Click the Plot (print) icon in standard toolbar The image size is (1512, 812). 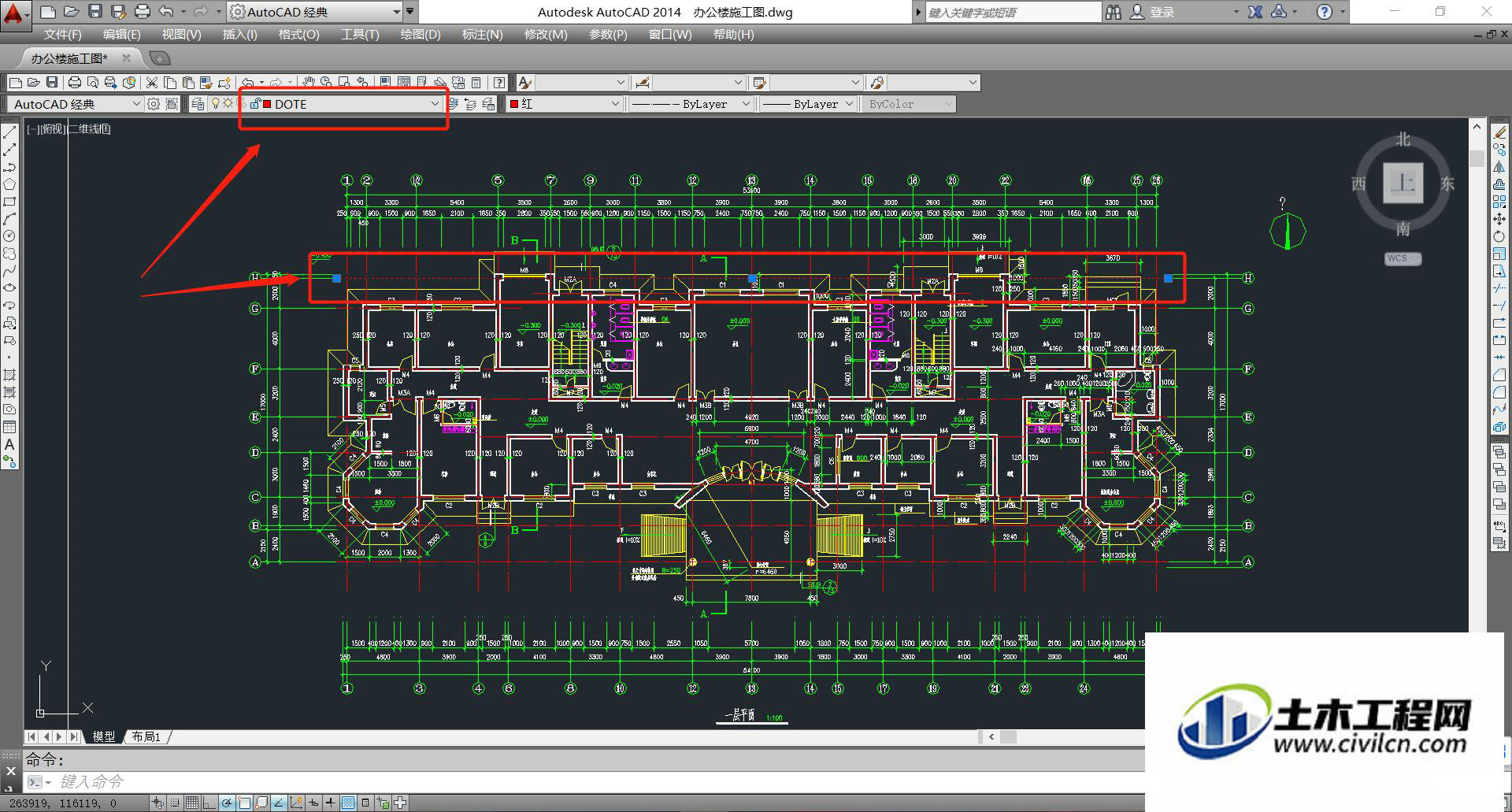tap(74, 82)
